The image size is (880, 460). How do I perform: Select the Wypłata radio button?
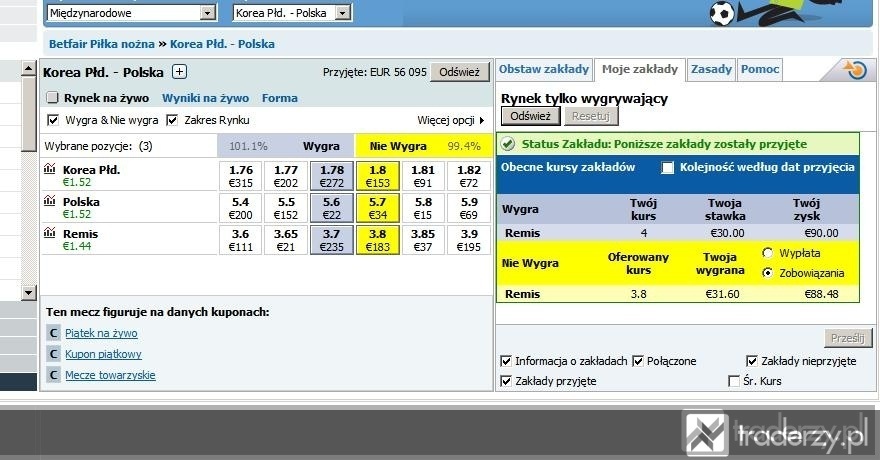tap(767, 253)
